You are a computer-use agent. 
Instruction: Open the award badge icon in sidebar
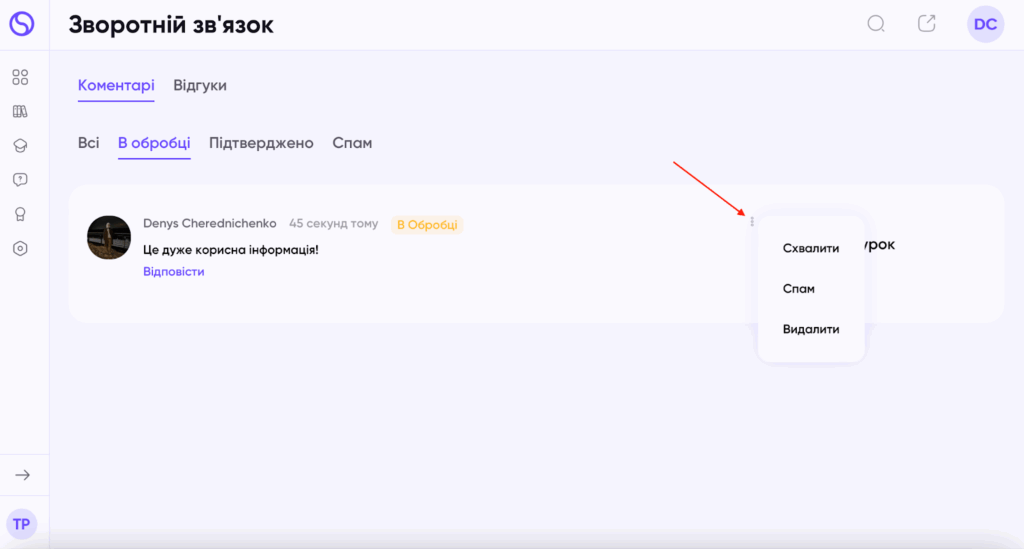pos(20,214)
